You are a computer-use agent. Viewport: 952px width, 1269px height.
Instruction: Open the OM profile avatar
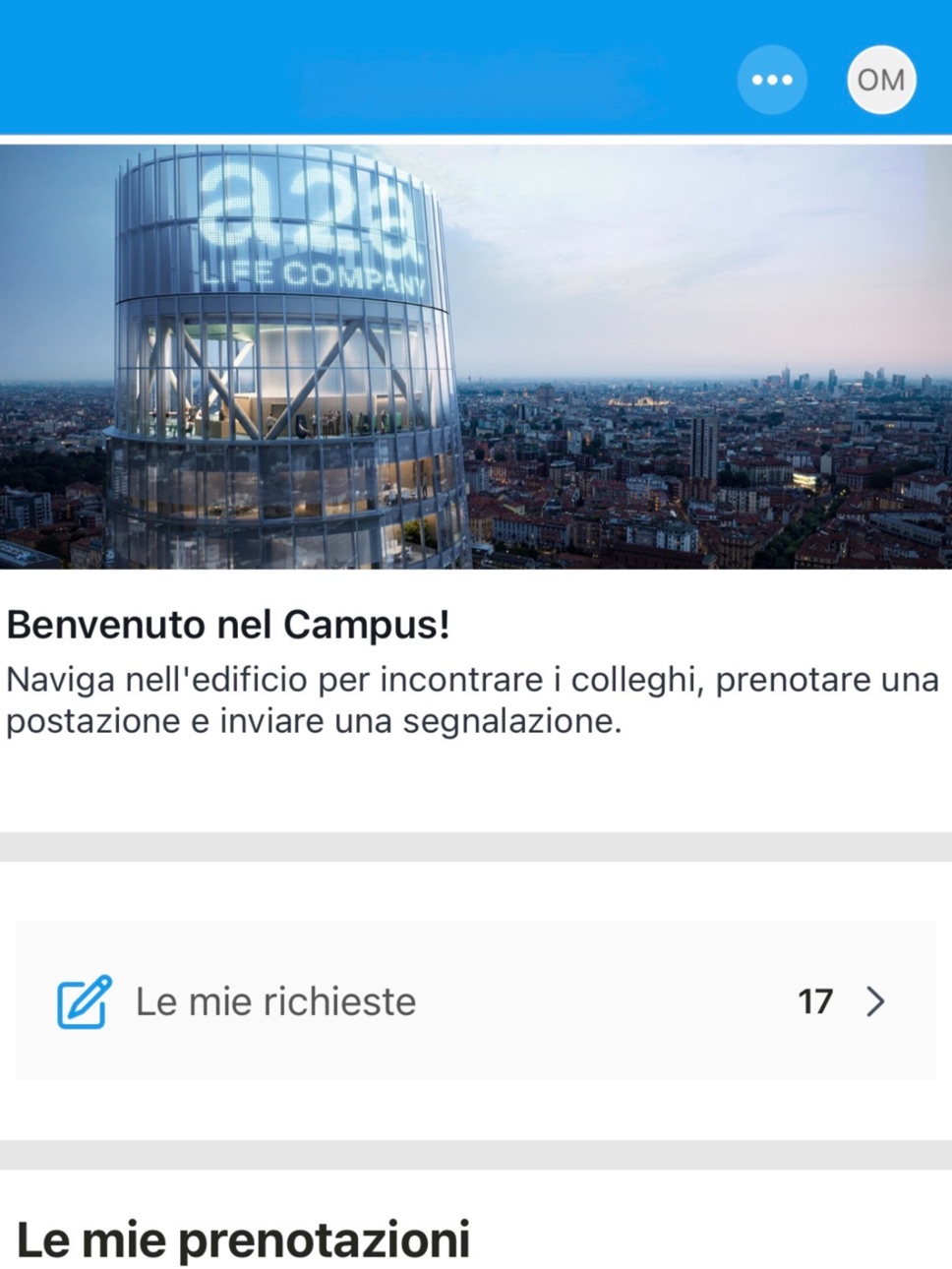pyautogui.click(x=881, y=80)
